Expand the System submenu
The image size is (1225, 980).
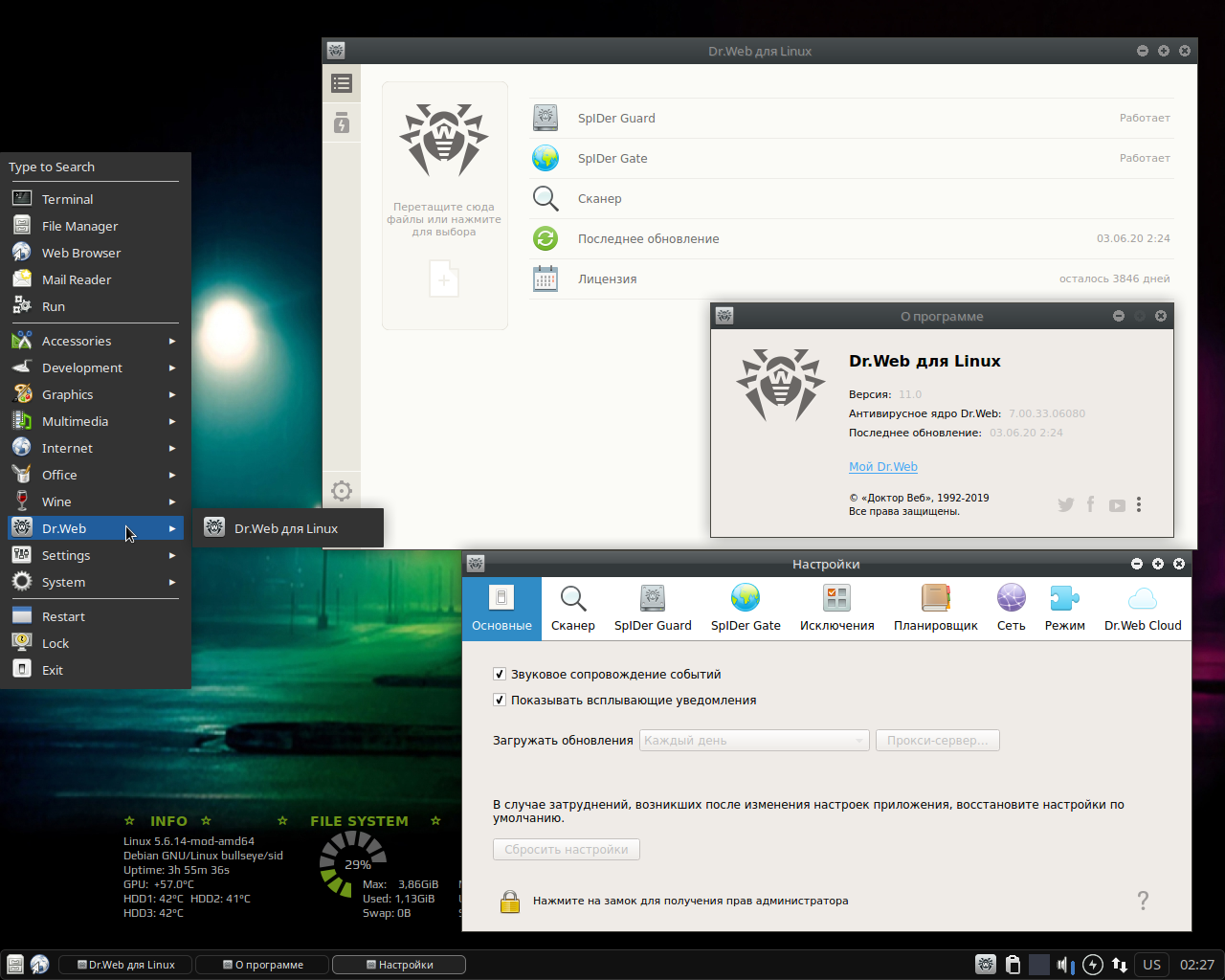95,582
